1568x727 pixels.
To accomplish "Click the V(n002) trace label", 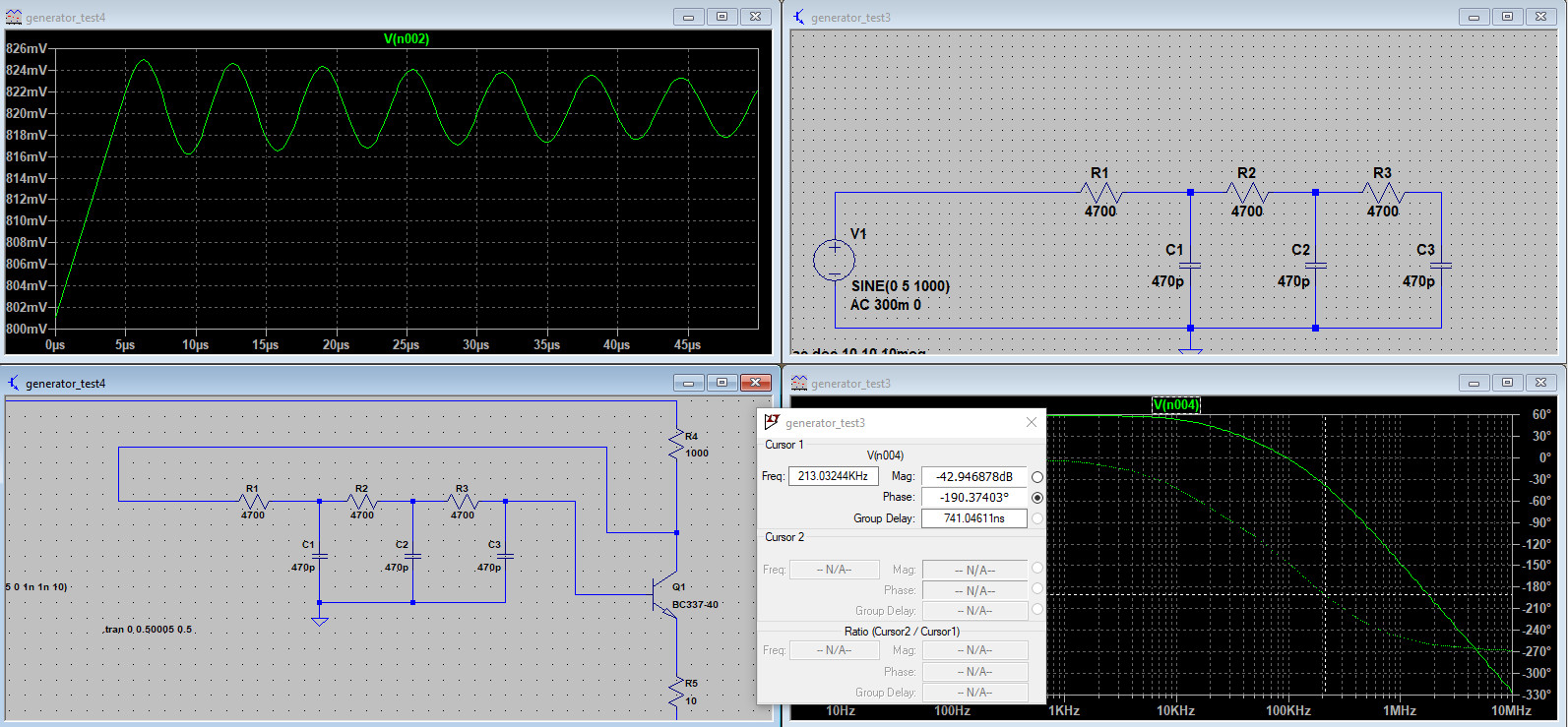I will click(x=407, y=39).
